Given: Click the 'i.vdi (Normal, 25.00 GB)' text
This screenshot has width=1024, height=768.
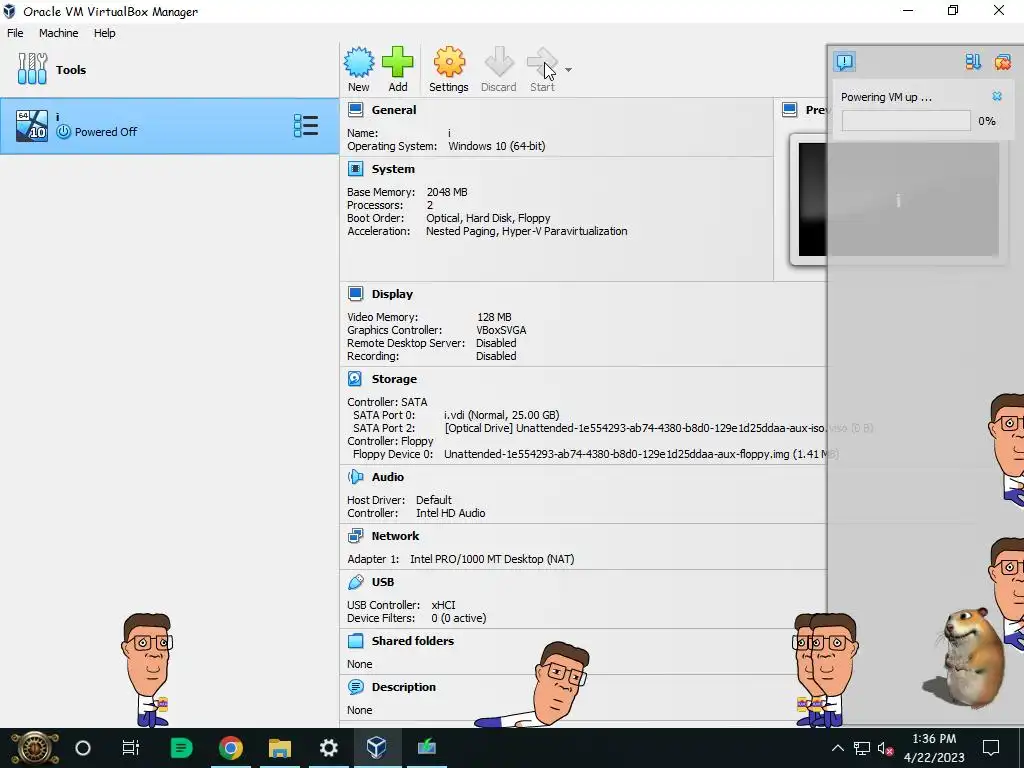Looking at the screenshot, I should [502, 415].
